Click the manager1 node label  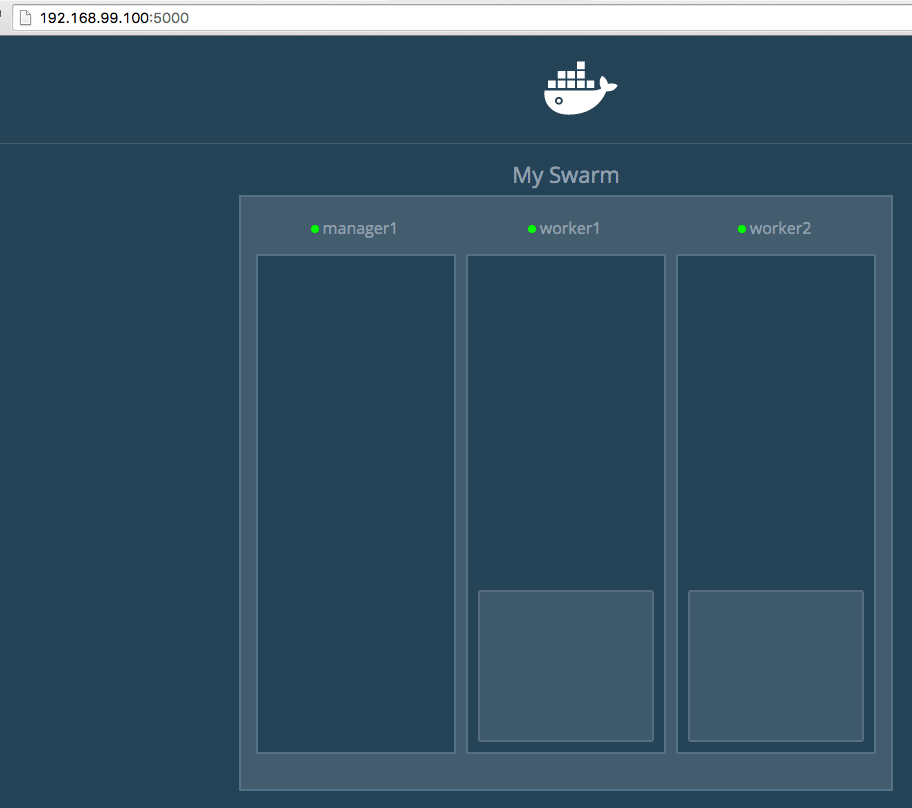(360, 229)
